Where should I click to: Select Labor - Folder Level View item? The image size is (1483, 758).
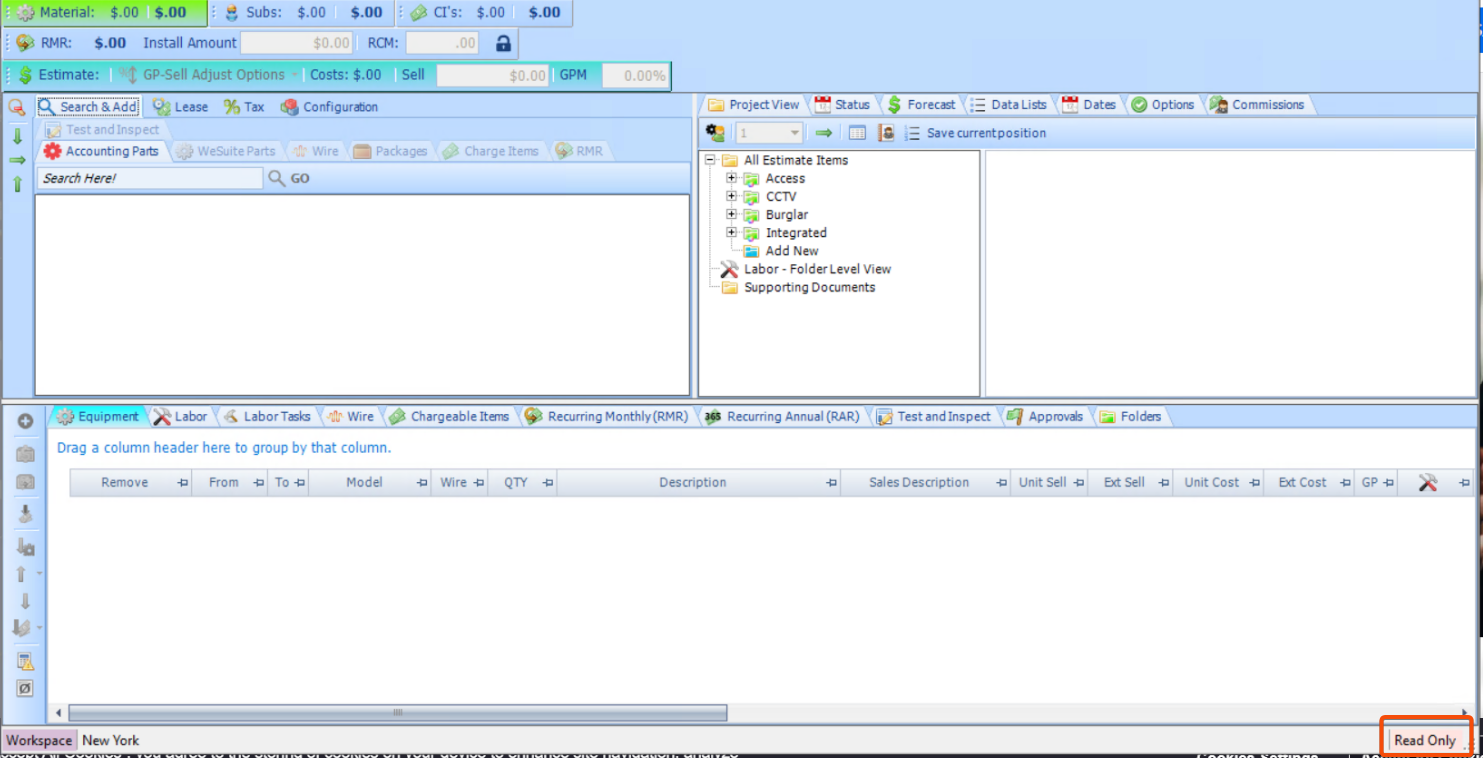tap(817, 269)
